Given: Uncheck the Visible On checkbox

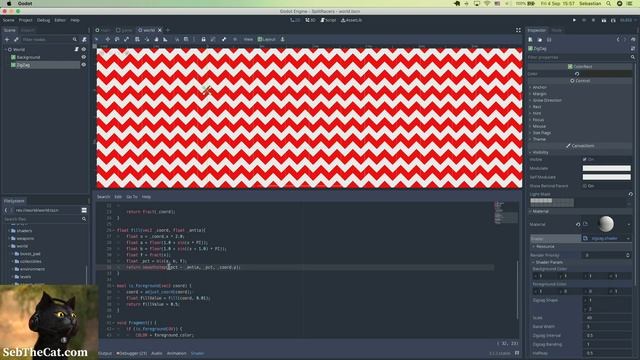Looking at the screenshot, I should point(584,159).
